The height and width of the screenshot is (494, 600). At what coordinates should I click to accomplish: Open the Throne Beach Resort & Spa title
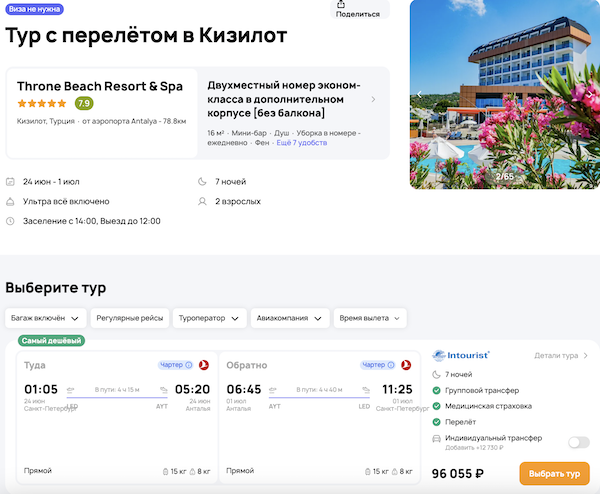(100, 86)
